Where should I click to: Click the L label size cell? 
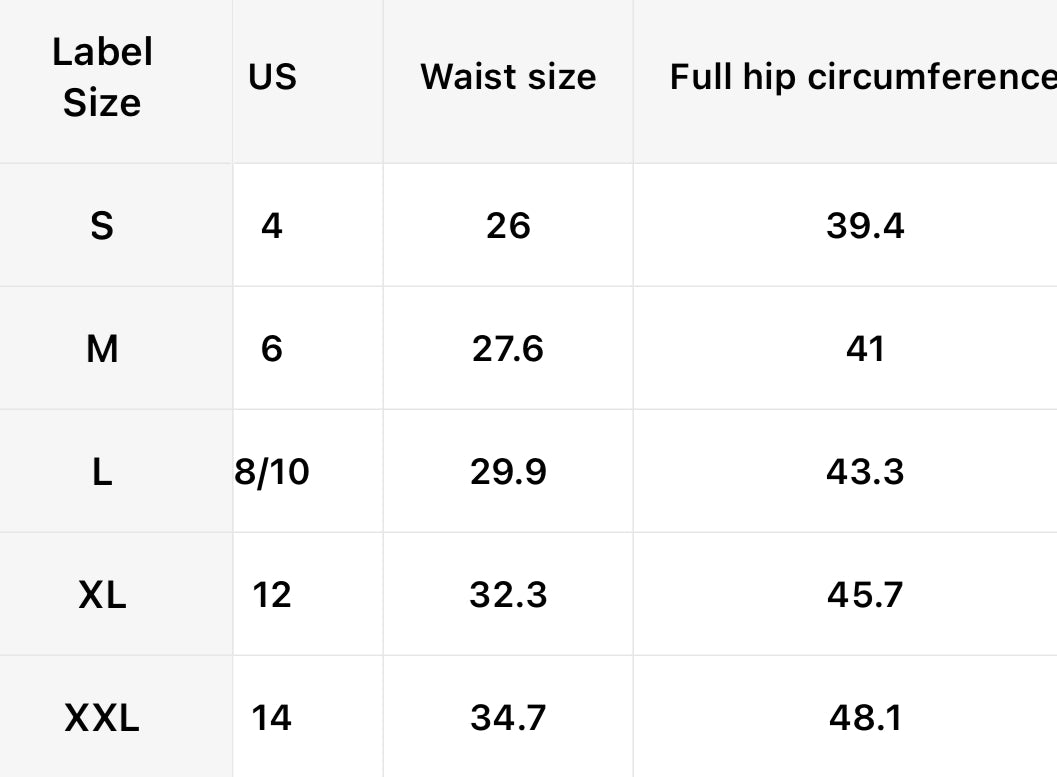click(x=102, y=472)
